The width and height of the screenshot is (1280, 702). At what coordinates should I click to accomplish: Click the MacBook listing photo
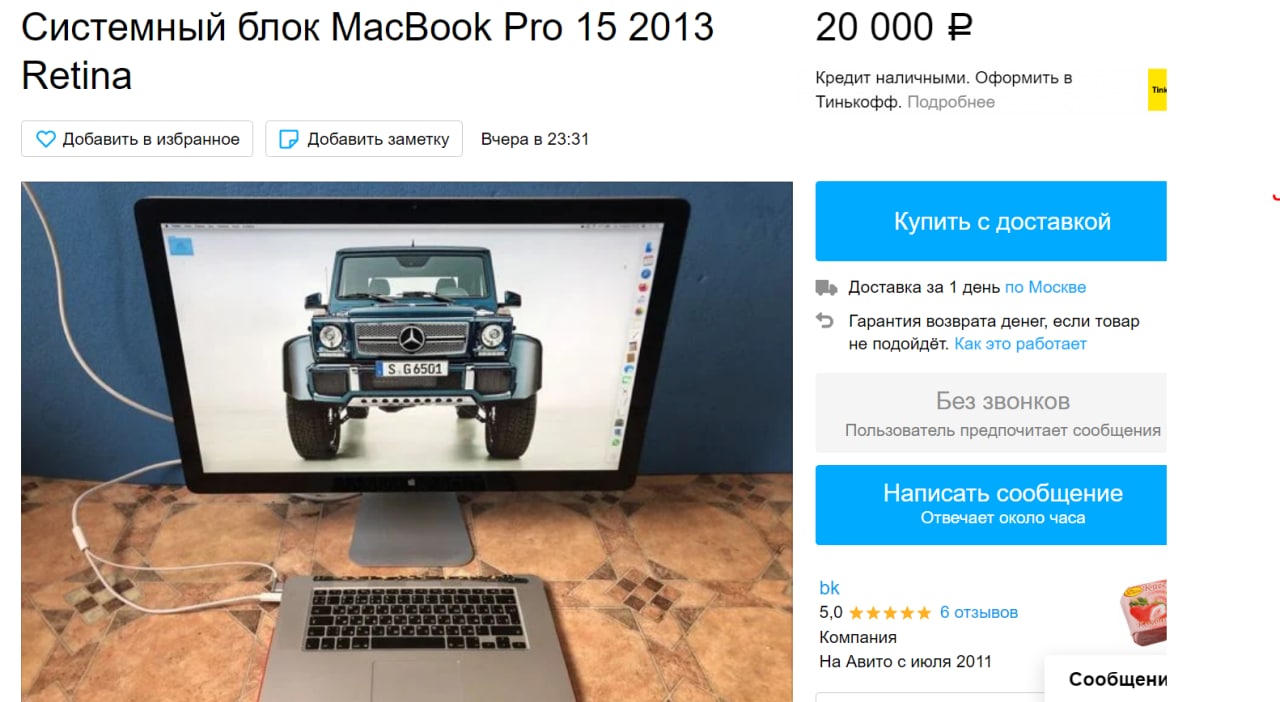coord(407,441)
